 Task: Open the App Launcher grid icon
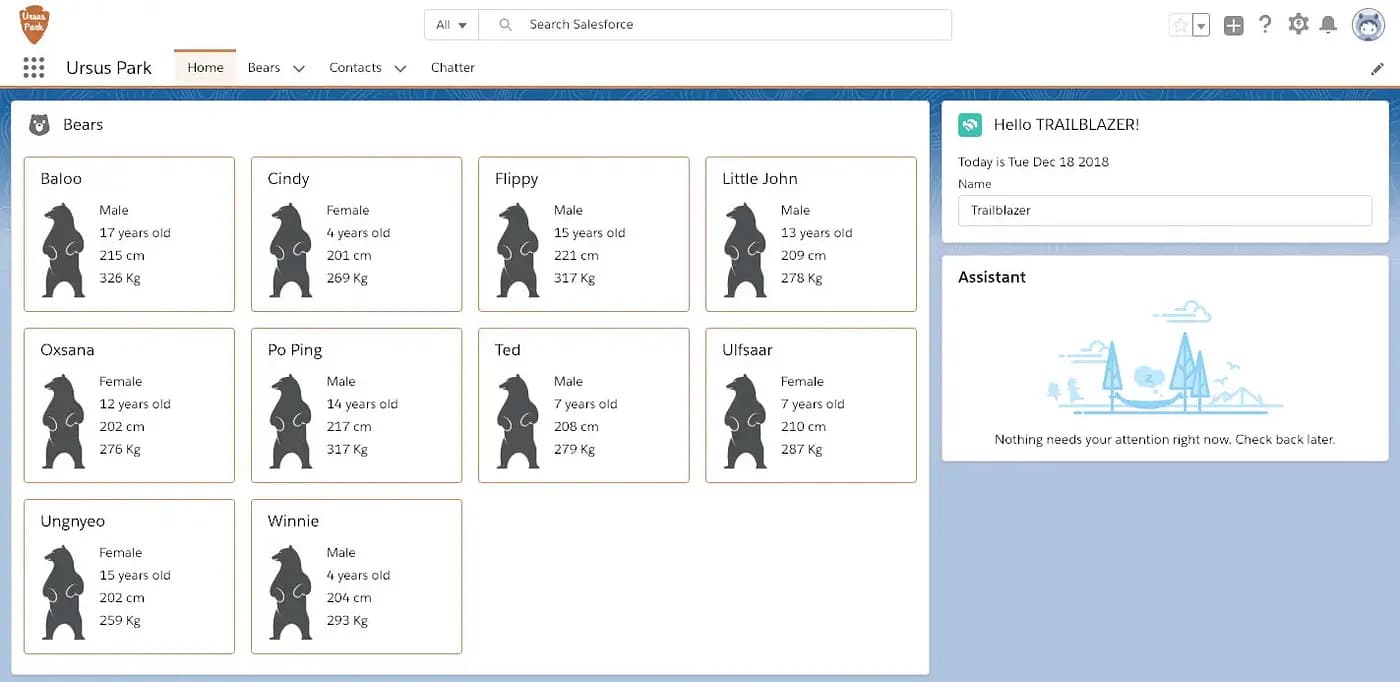click(x=33, y=68)
